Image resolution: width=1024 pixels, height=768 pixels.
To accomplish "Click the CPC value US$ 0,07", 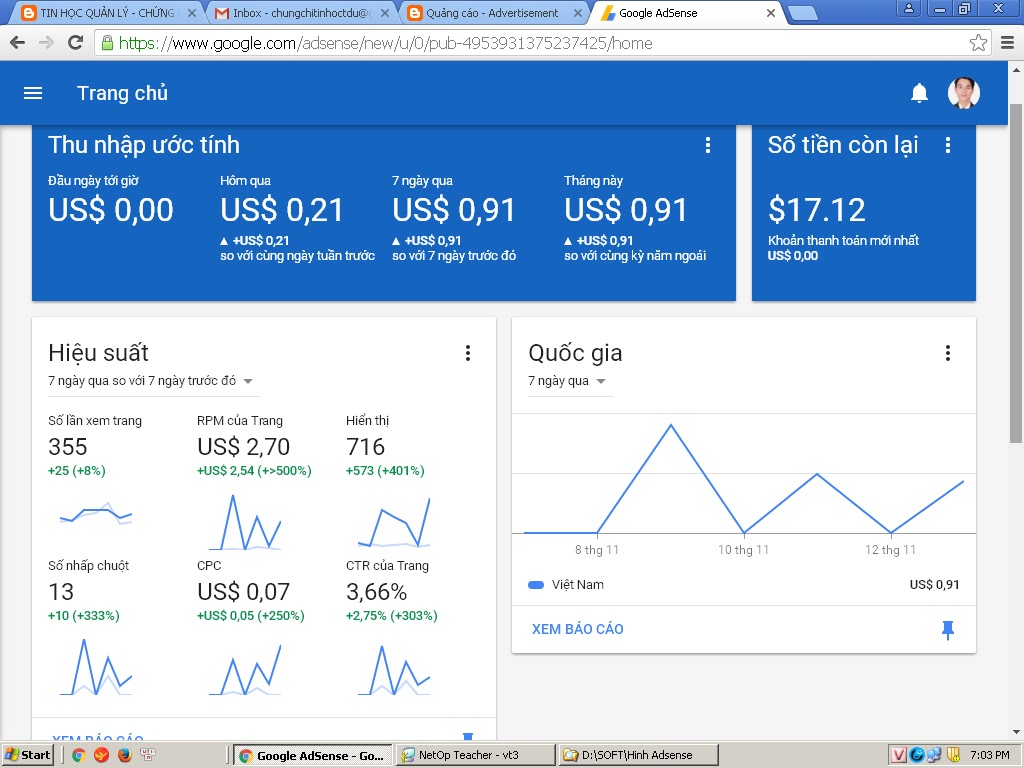I will click(244, 592).
